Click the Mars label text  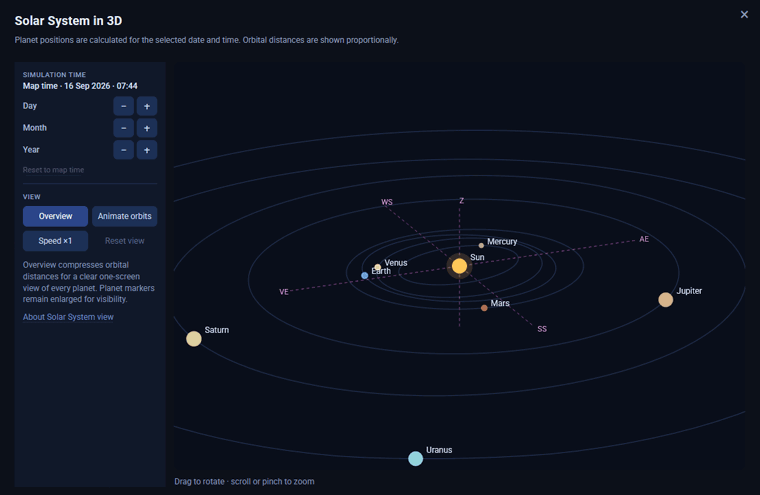tap(500, 303)
